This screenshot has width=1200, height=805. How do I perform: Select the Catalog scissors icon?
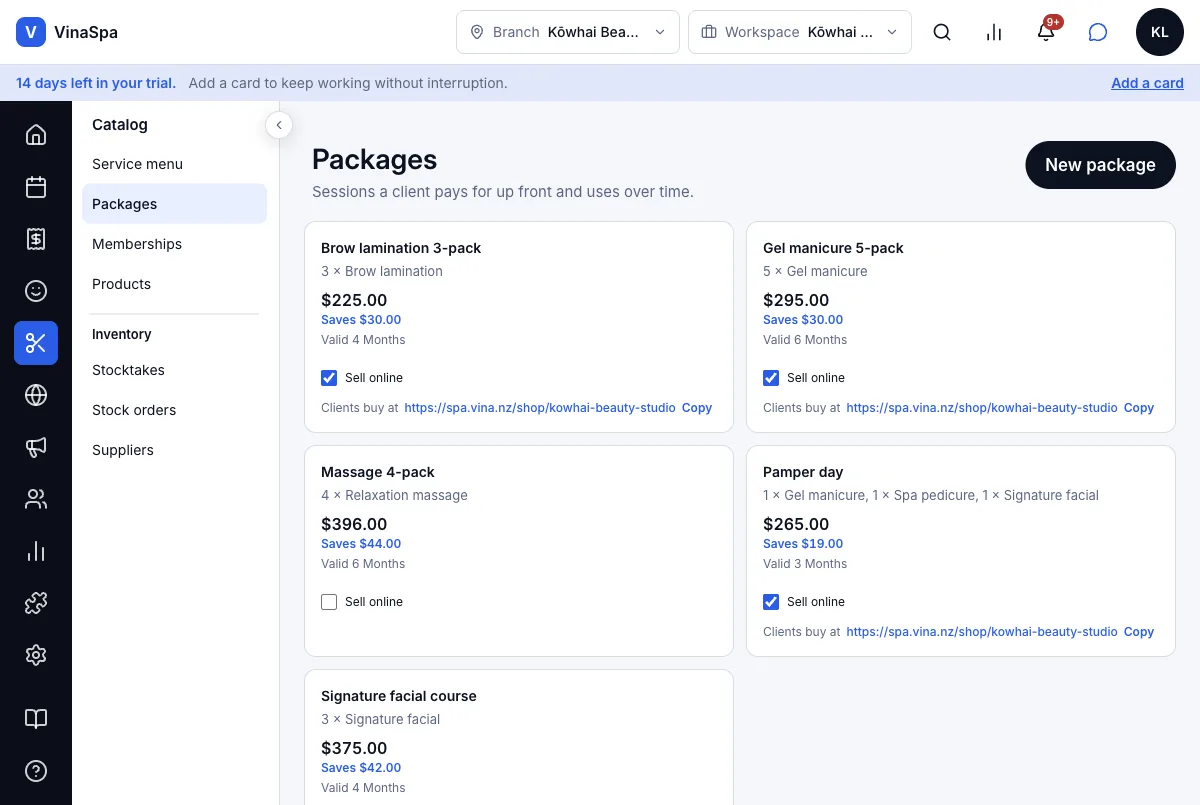point(36,343)
